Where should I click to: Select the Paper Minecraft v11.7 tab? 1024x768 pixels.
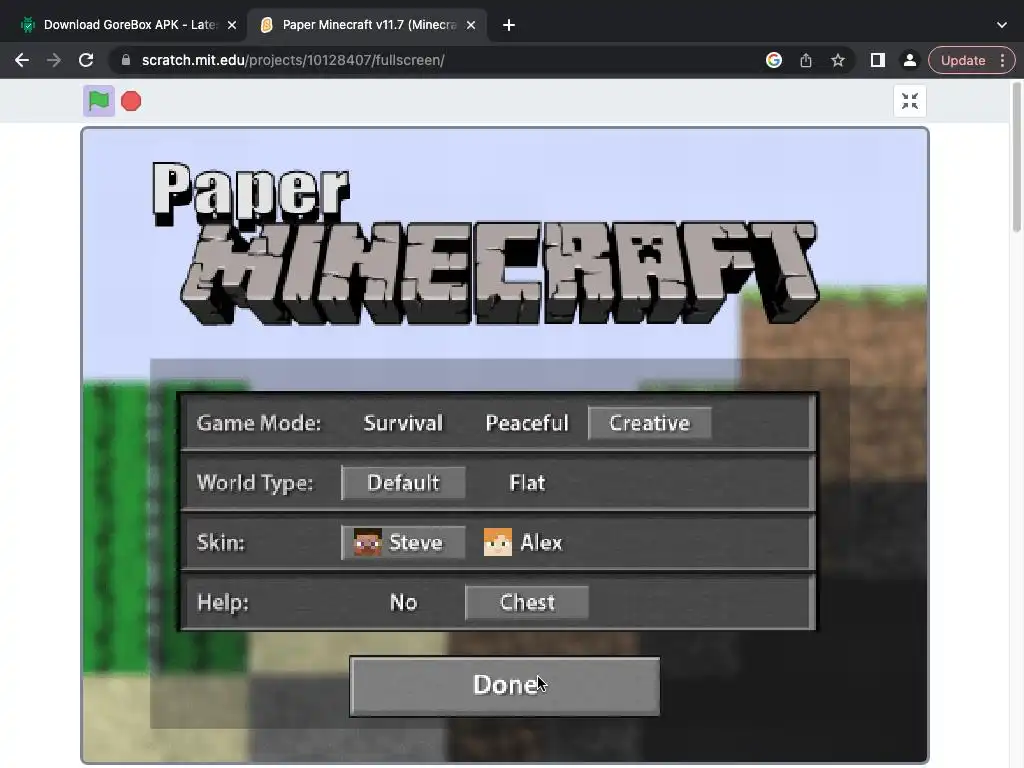pos(369,25)
